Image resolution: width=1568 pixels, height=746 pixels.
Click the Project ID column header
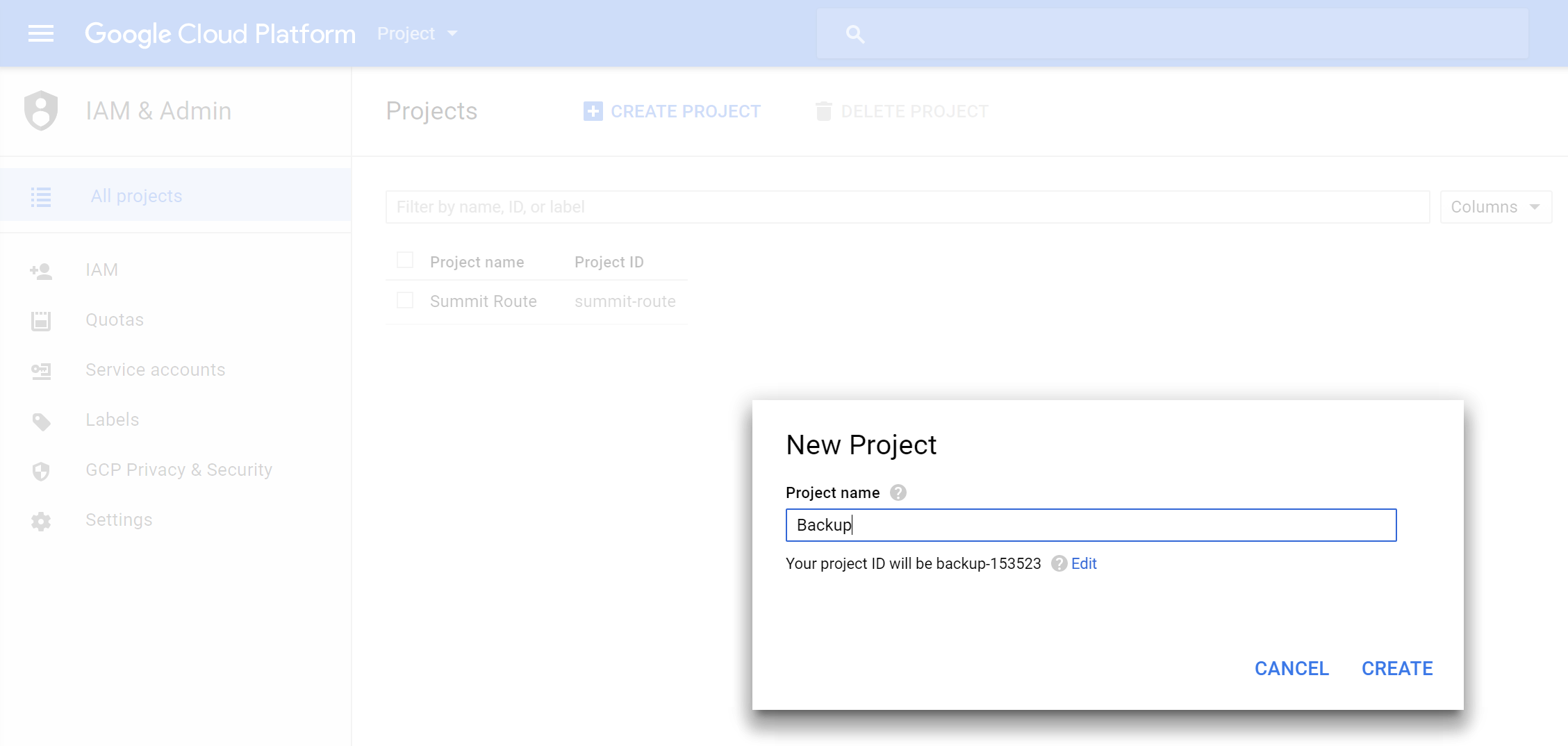click(609, 262)
